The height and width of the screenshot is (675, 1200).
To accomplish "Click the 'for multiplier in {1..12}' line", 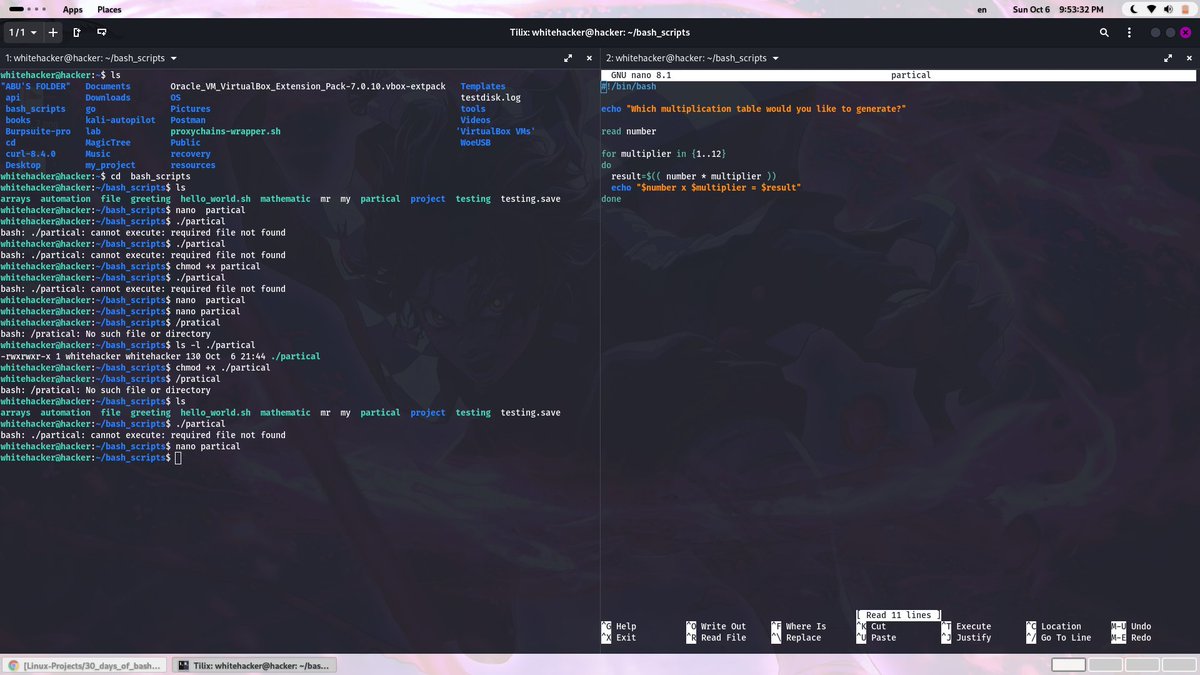I will coord(664,154).
